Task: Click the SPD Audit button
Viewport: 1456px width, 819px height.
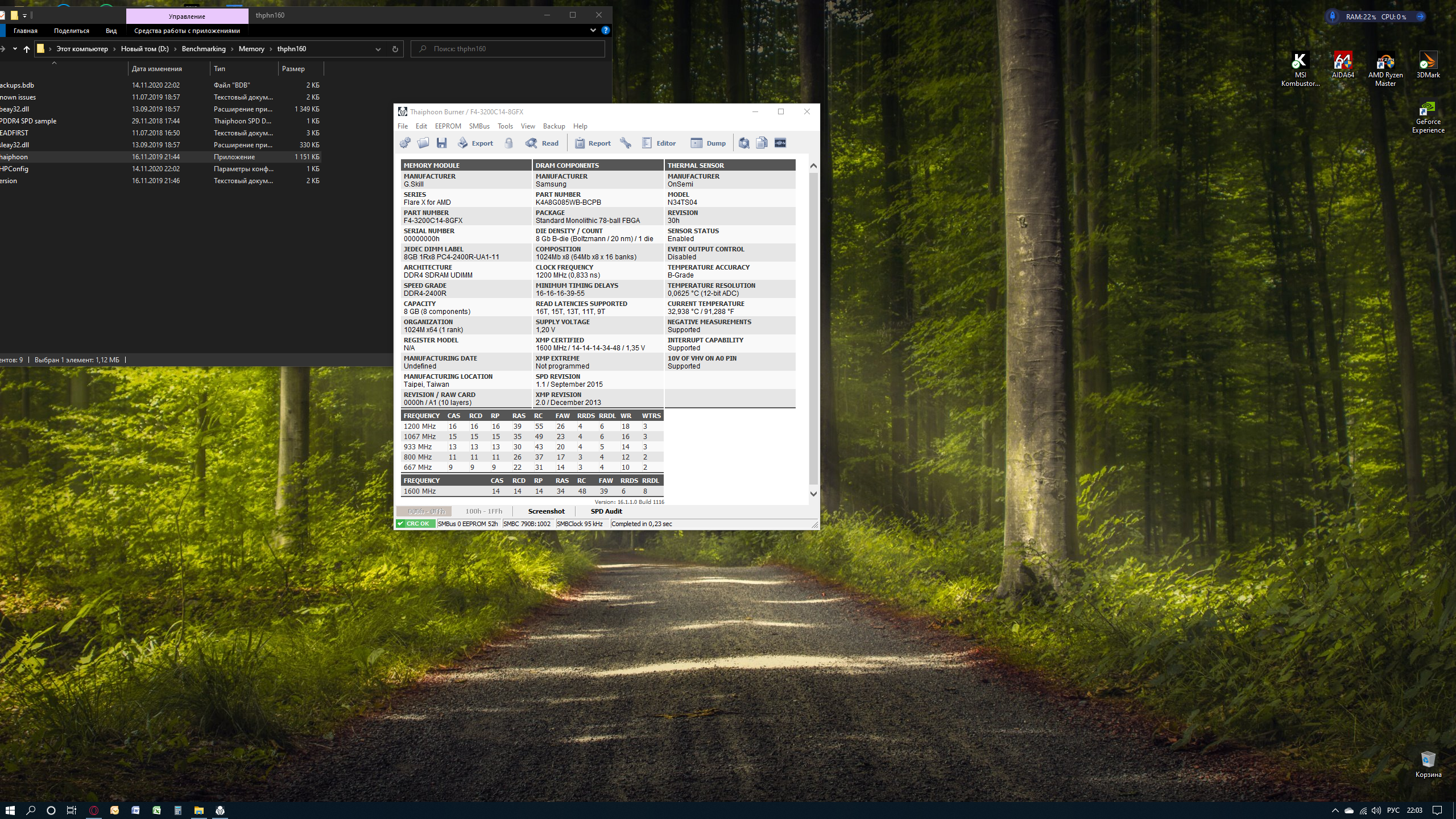Action: 606,511
